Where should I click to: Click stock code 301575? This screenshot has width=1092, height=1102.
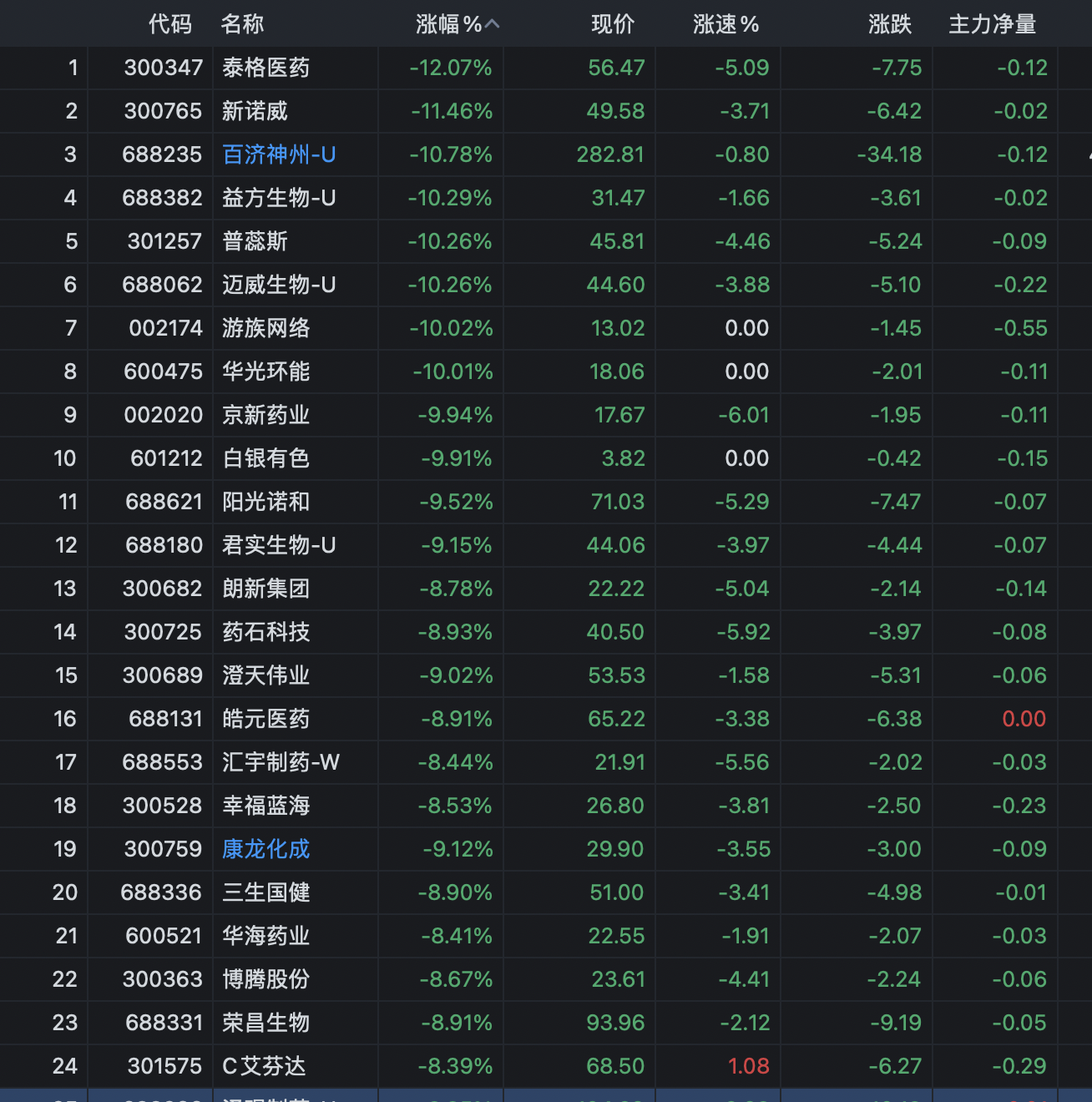[165, 1066]
